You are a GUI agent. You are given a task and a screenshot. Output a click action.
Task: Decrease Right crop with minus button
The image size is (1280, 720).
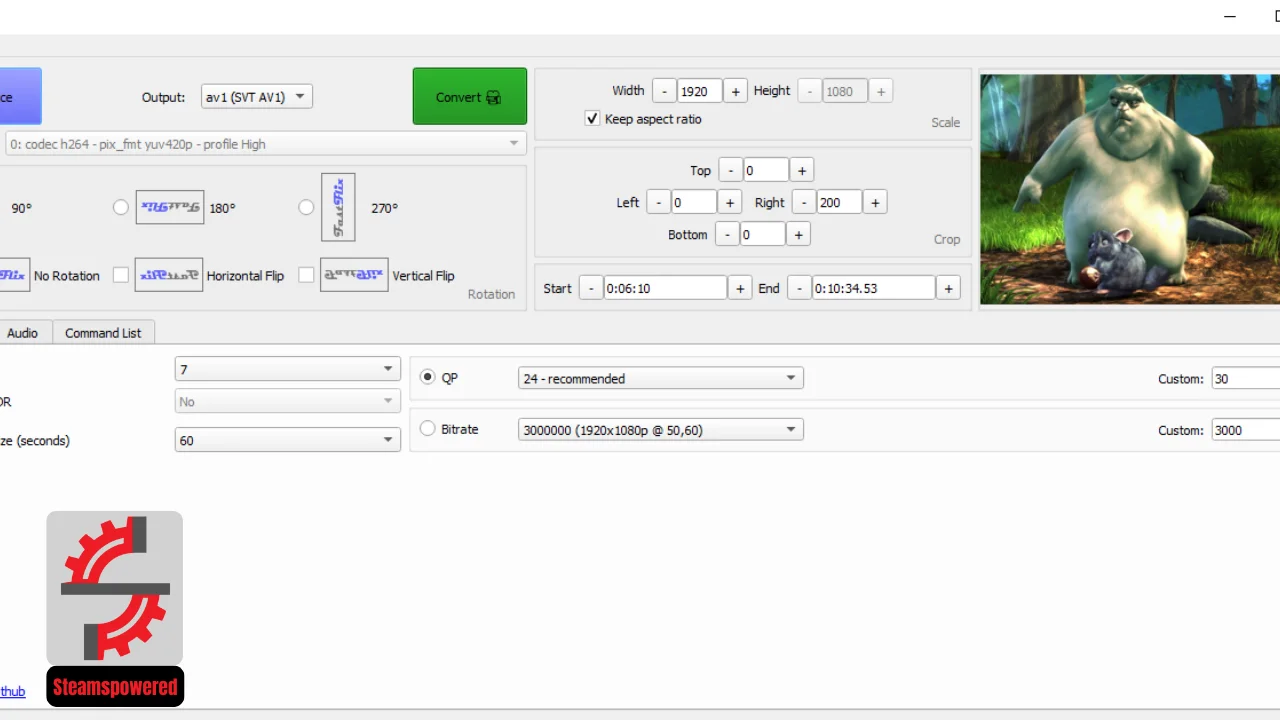pos(804,202)
